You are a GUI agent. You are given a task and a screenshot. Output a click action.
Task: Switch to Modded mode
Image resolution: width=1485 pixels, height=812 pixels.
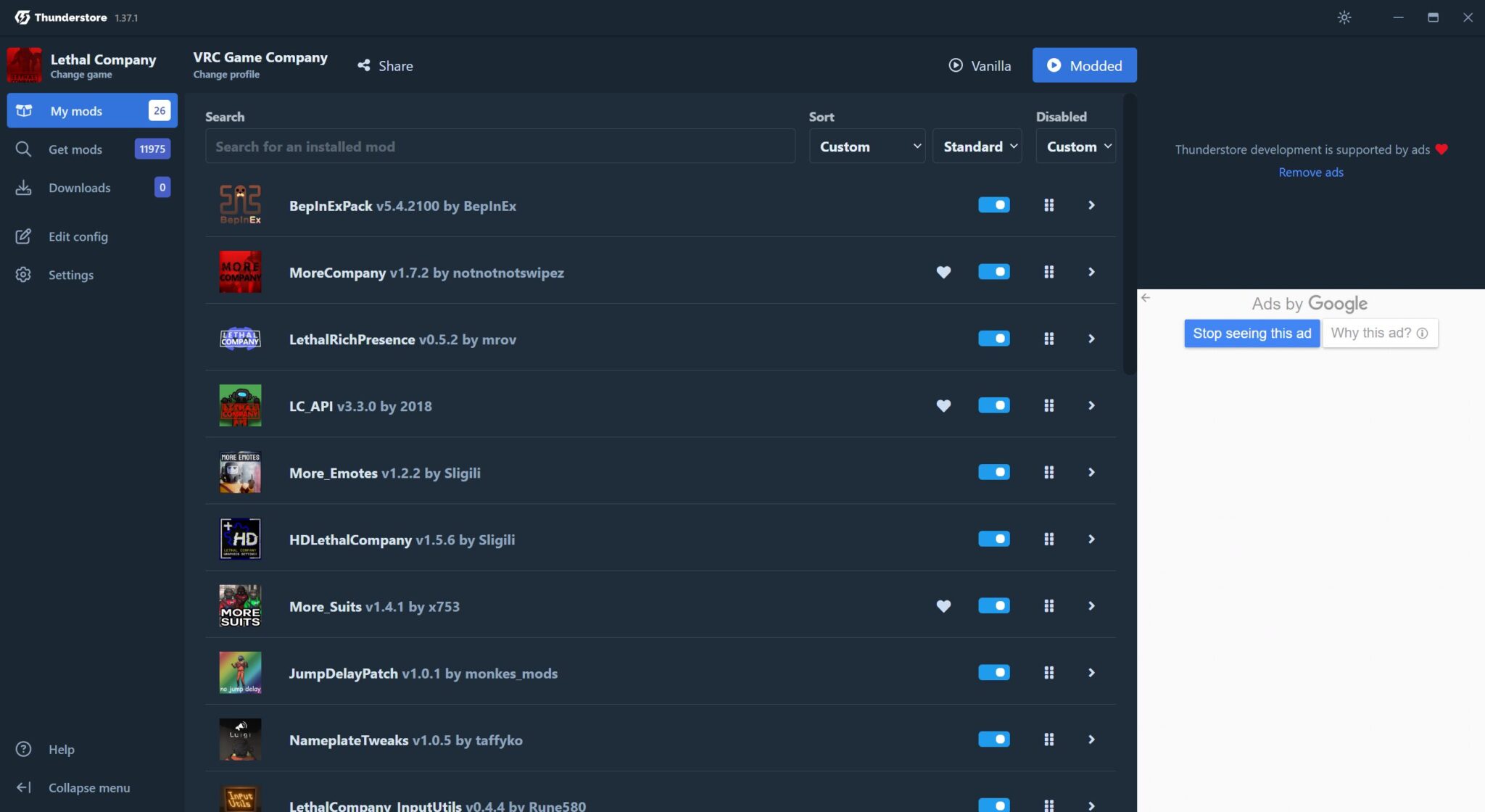1084,65
